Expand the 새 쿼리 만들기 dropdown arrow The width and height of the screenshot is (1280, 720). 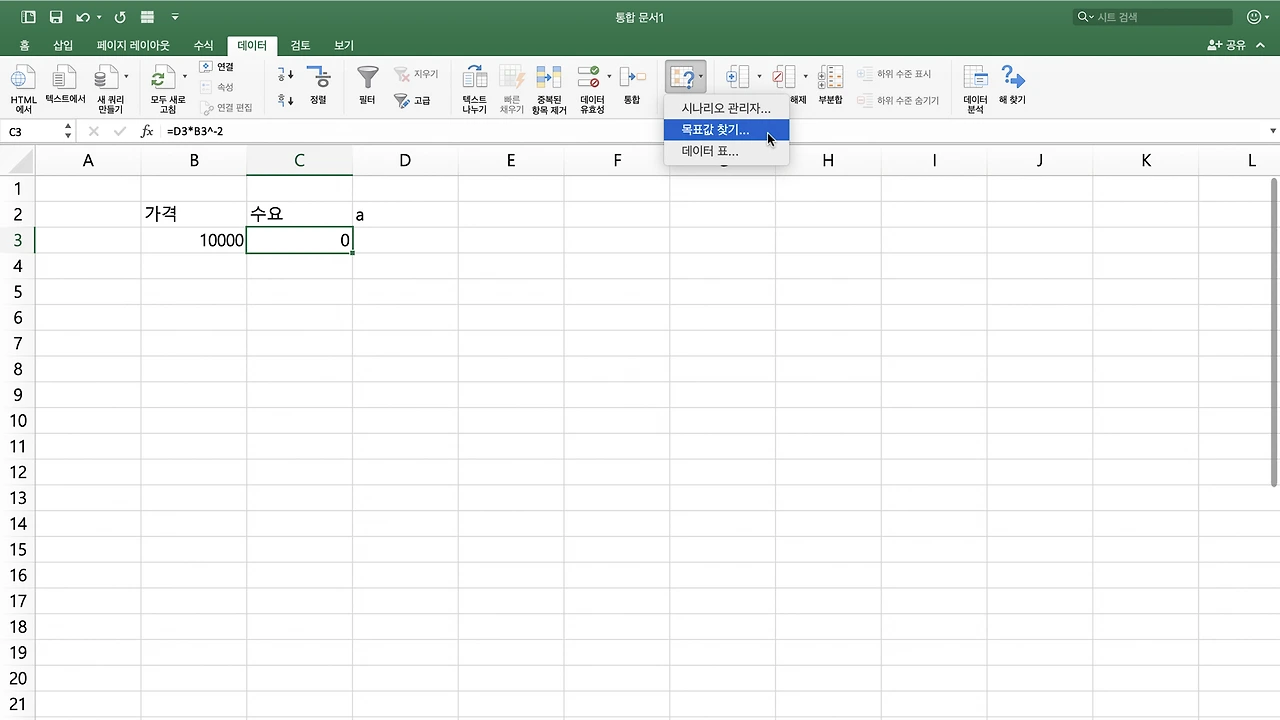[x=126, y=77]
